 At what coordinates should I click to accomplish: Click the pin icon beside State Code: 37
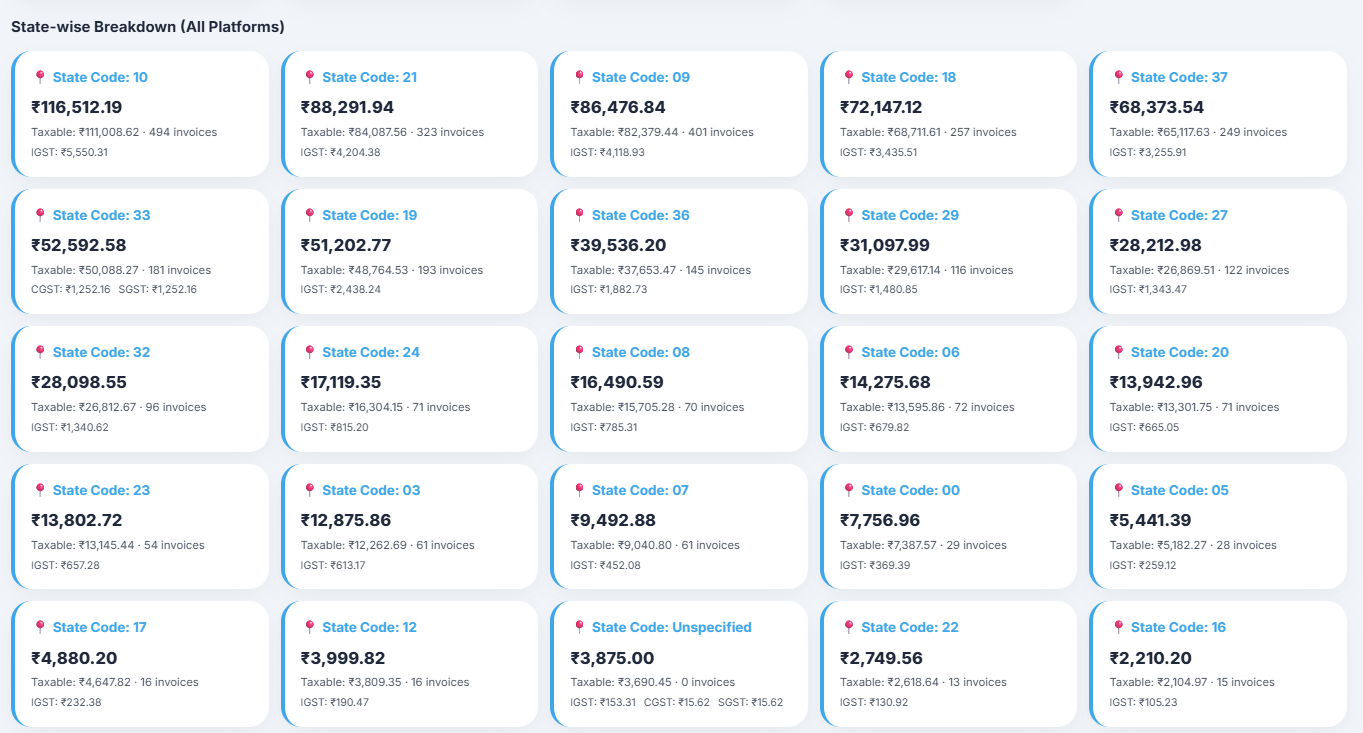[1118, 77]
